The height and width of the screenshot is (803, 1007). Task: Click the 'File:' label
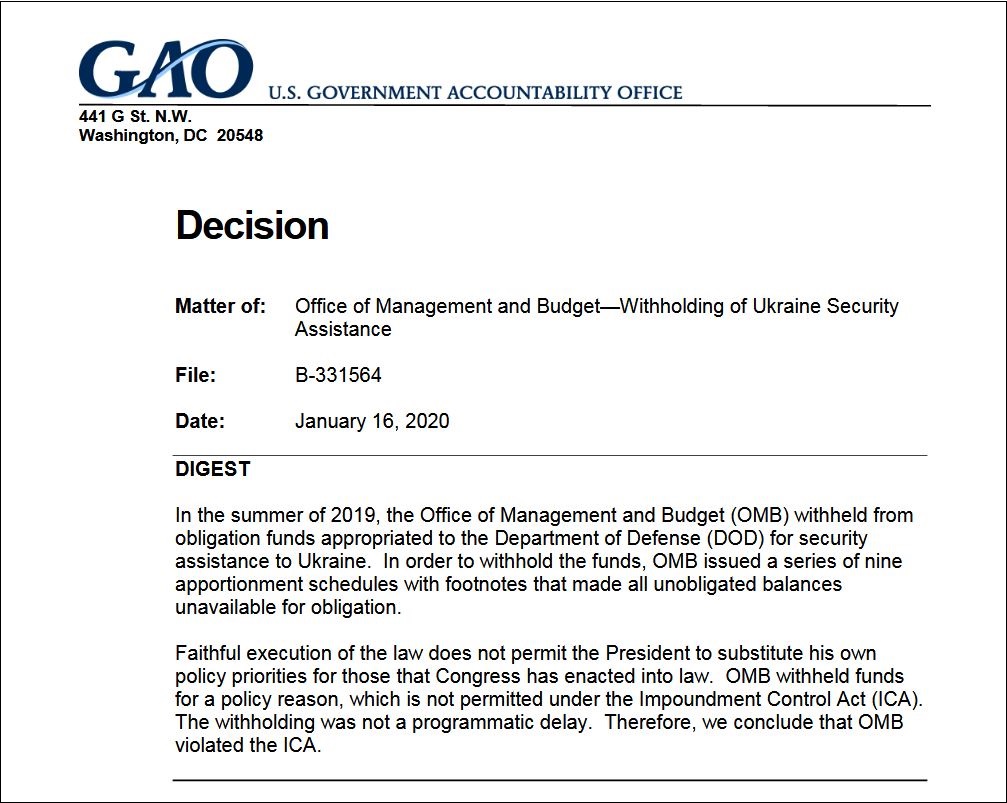(196, 375)
